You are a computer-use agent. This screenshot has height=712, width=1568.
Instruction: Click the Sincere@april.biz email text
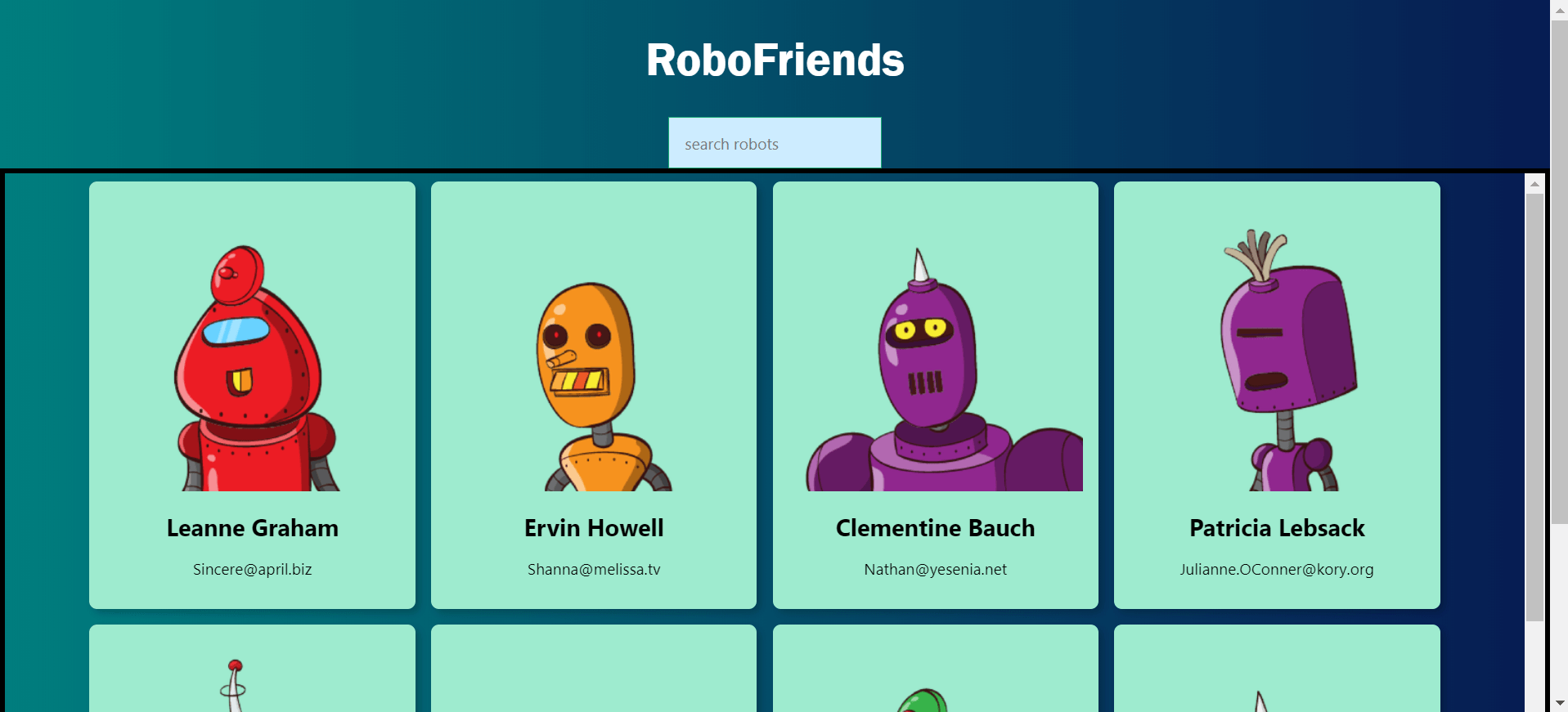coord(253,569)
